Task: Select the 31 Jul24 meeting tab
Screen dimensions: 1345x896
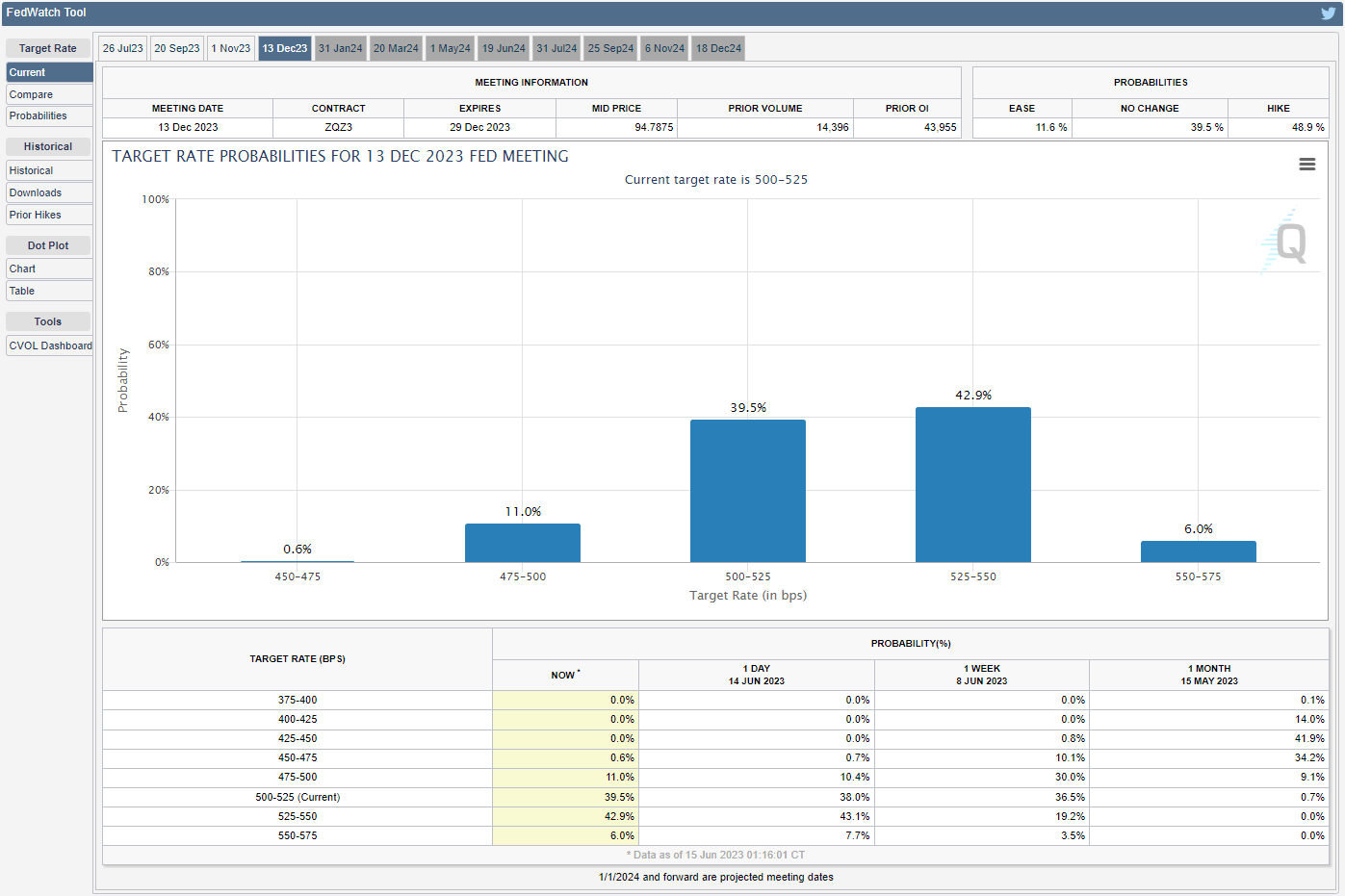Action: pyautogui.click(x=556, y=48)
